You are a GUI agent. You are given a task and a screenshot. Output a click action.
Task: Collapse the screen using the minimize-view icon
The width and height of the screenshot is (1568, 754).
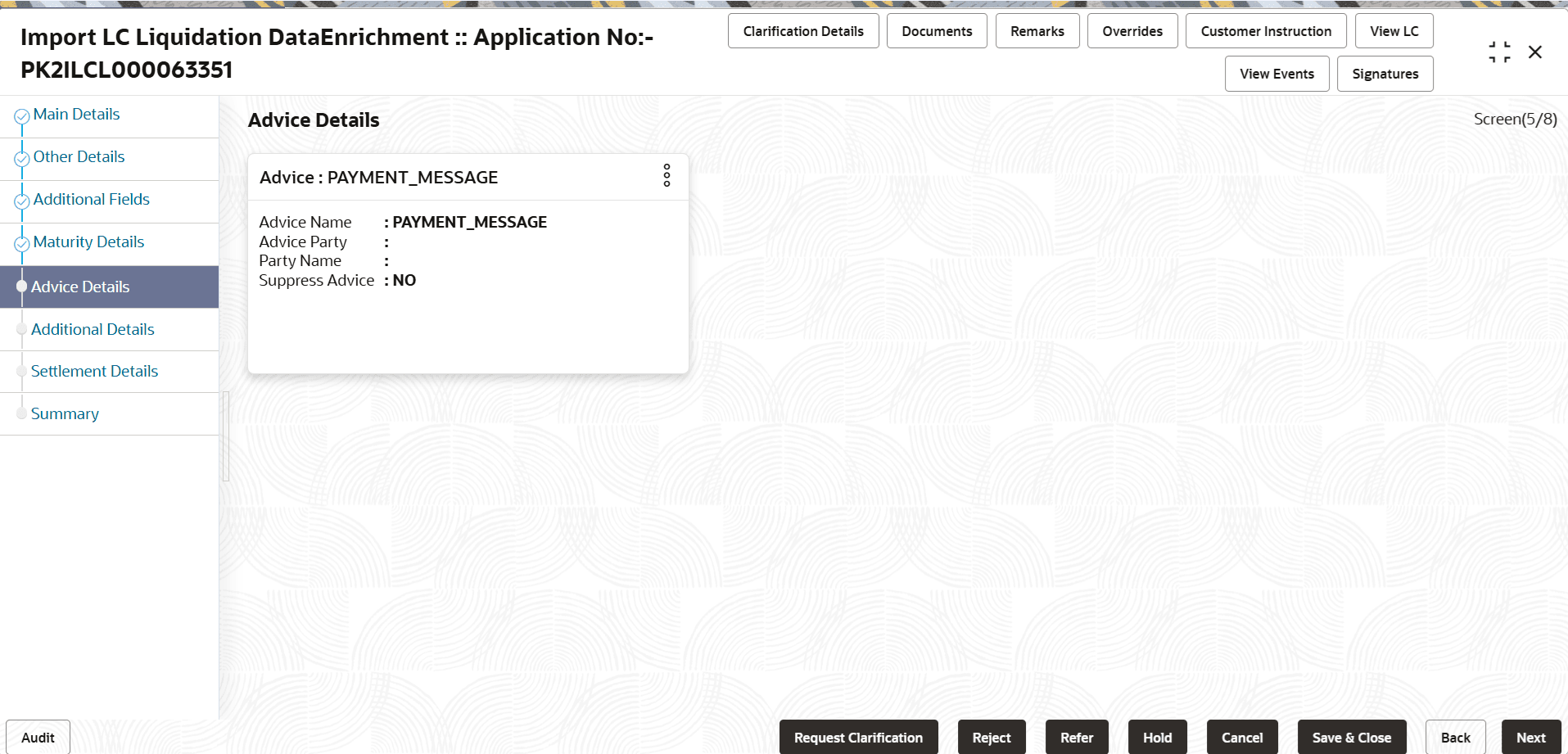[x=1499, y=52]
